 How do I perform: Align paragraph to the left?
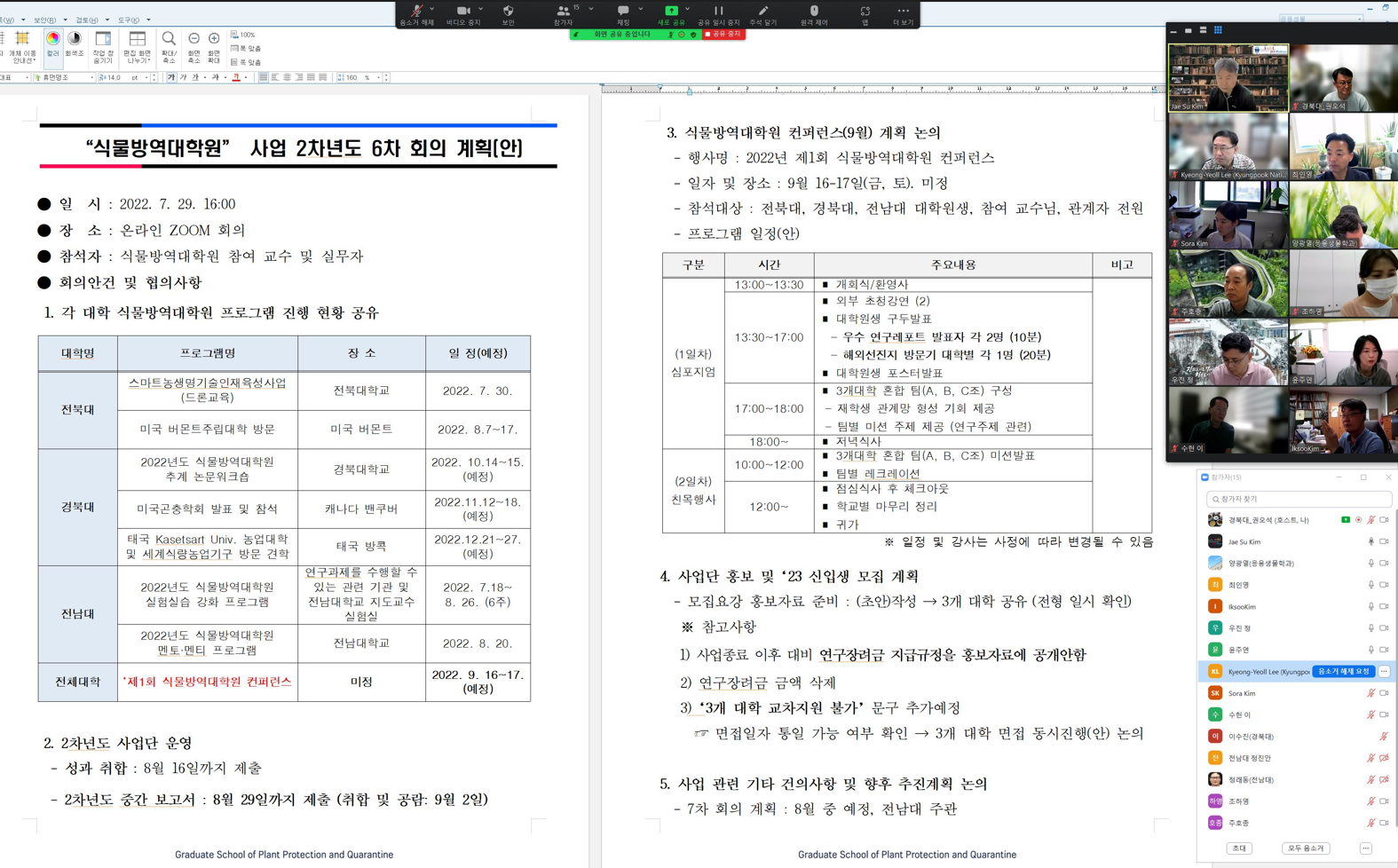[275, 78]
